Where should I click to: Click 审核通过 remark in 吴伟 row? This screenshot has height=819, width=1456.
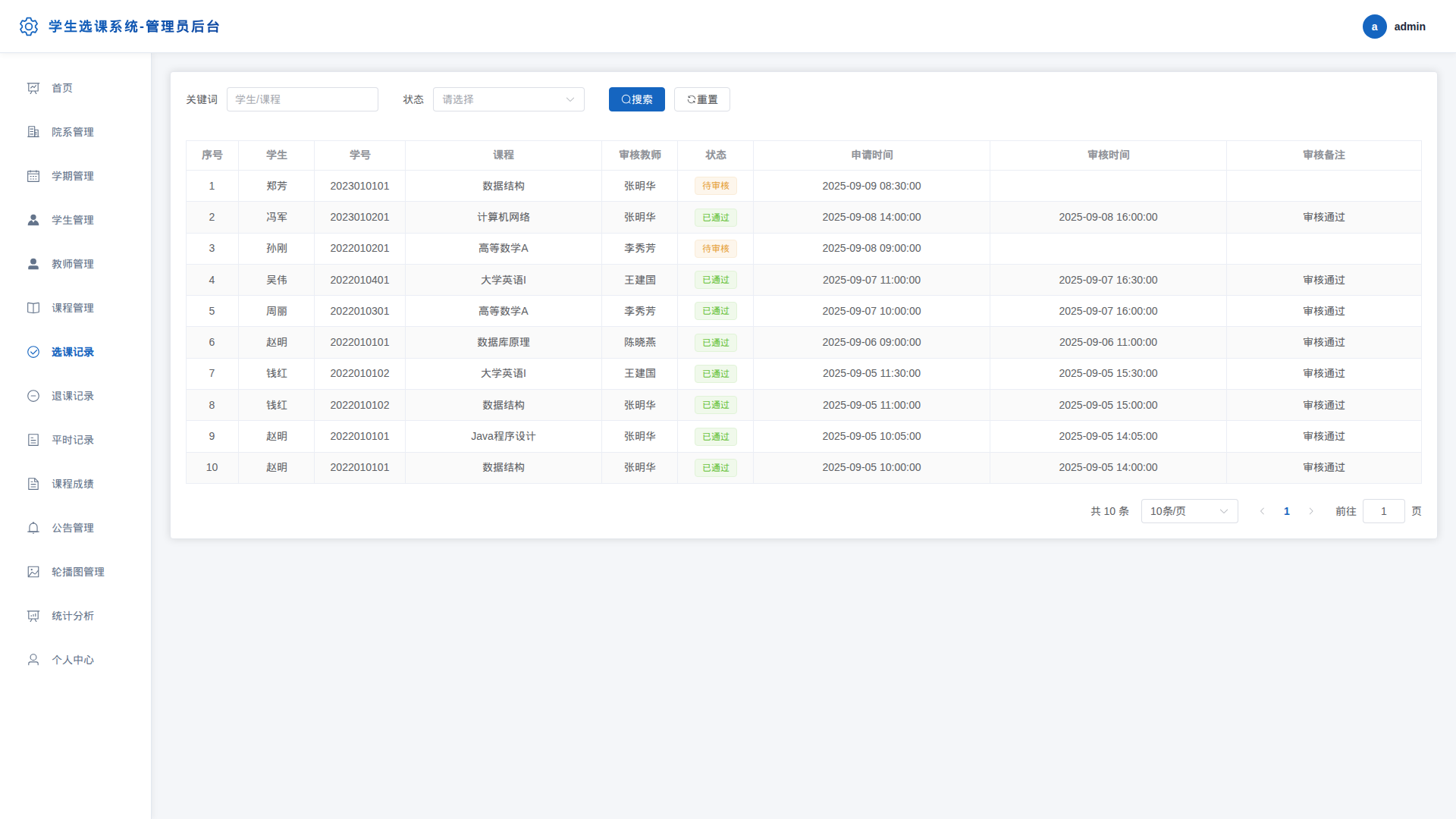coord(1324,280)
